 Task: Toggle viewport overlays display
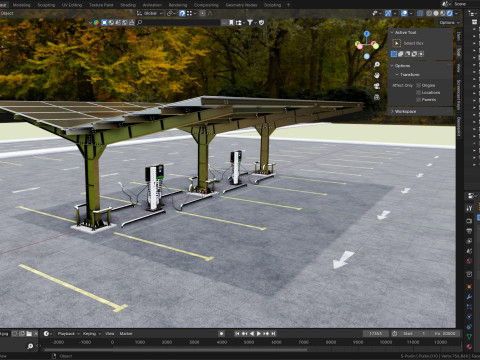tap(404, 13)
